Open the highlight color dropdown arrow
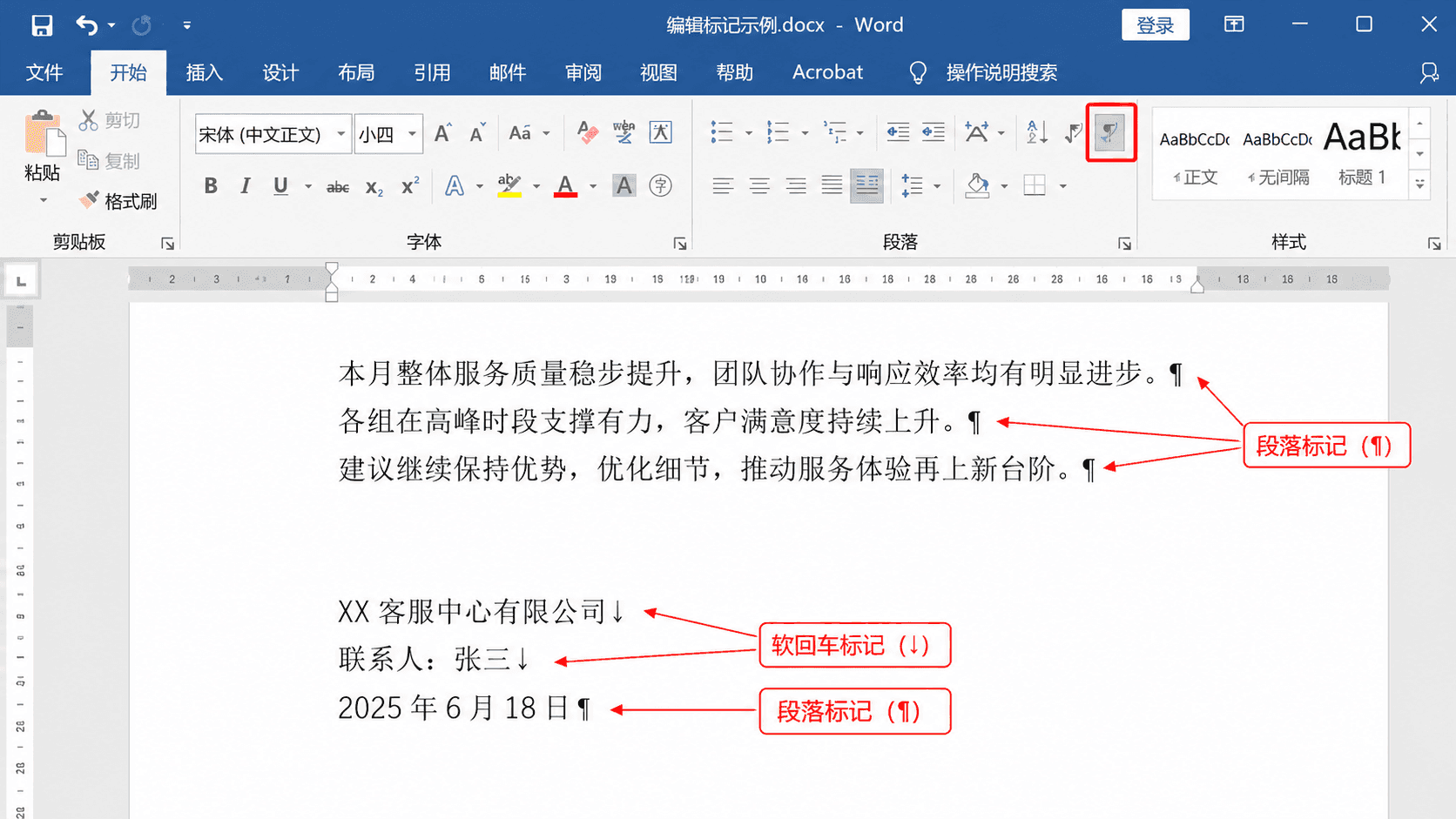 click(x=536, y=186)
